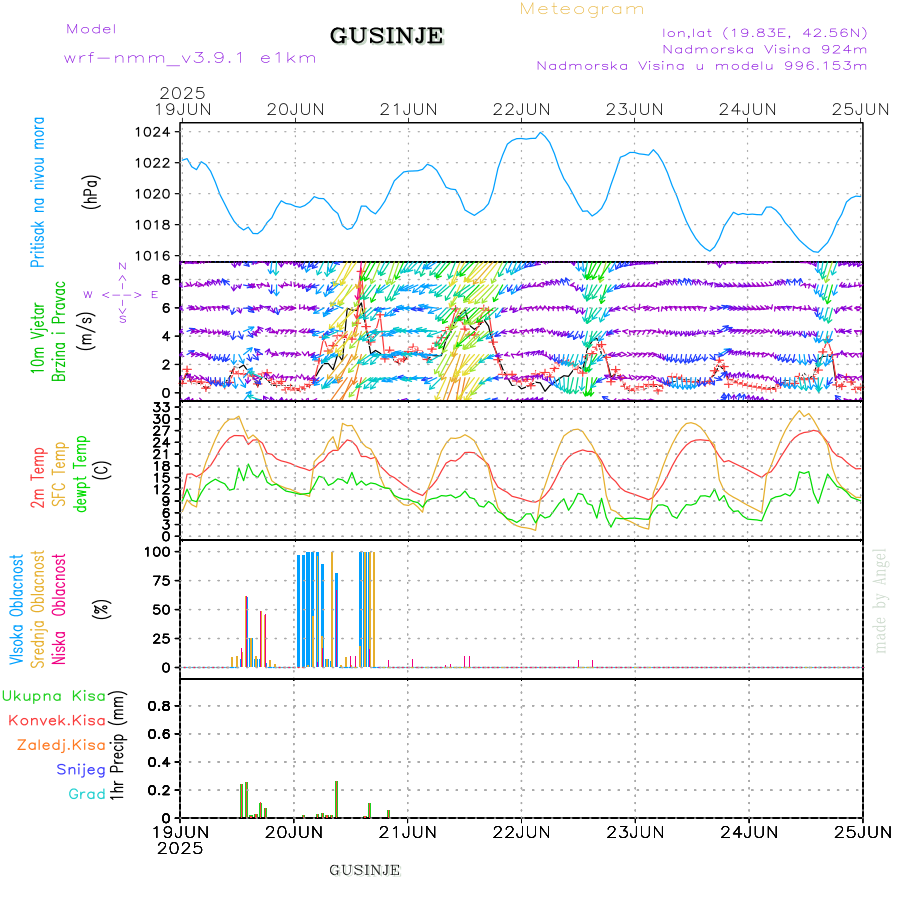Click the bottom axis 23JUN date label
900x900 pixels.
pos(635,832)
